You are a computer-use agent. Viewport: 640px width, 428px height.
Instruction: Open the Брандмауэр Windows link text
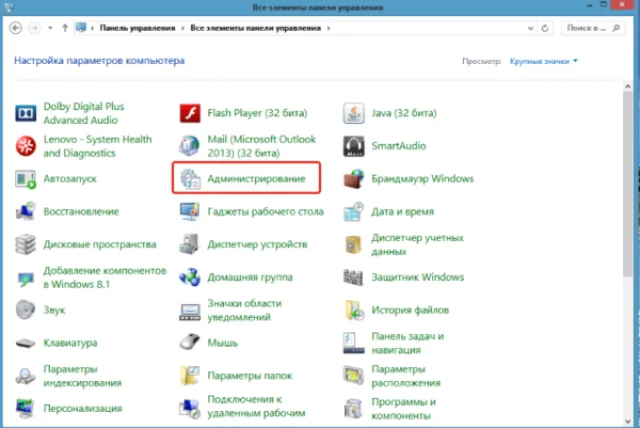click(422, 179)
